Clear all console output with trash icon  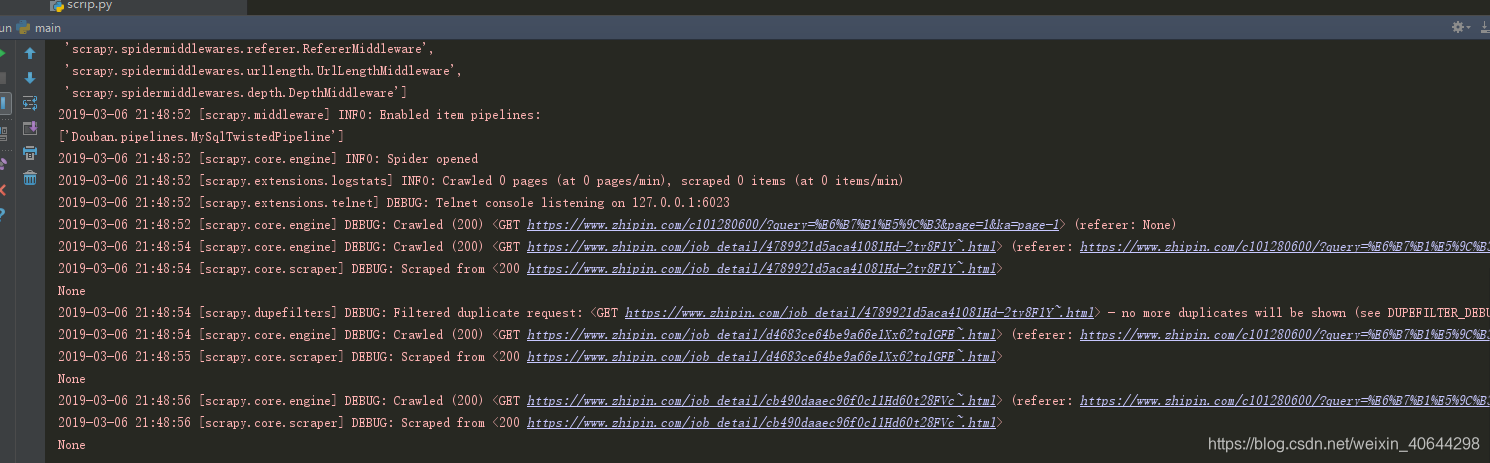30,178
